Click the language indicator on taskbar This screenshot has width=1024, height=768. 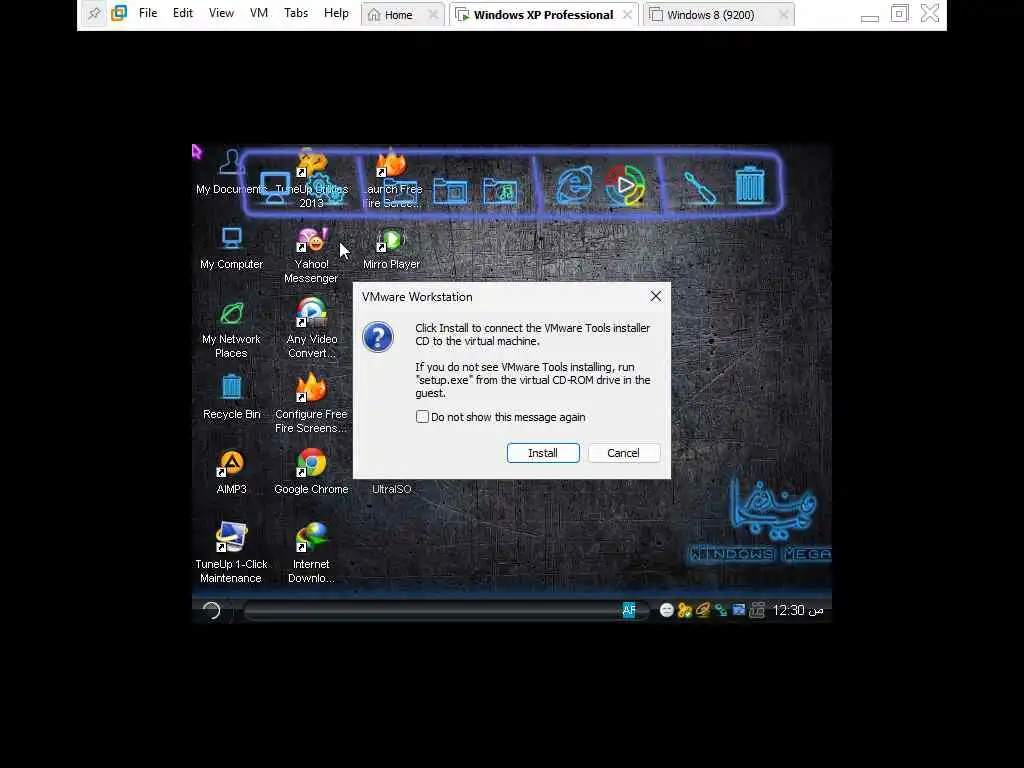pyautogui.click(x=629, y=610)
